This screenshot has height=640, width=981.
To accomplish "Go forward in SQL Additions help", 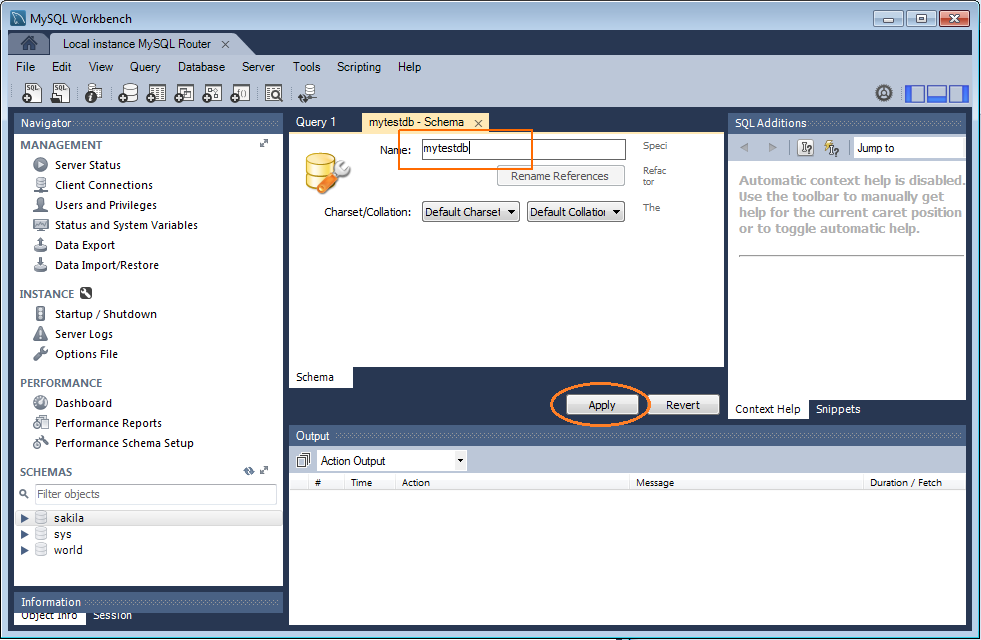I will pos(773,148).
